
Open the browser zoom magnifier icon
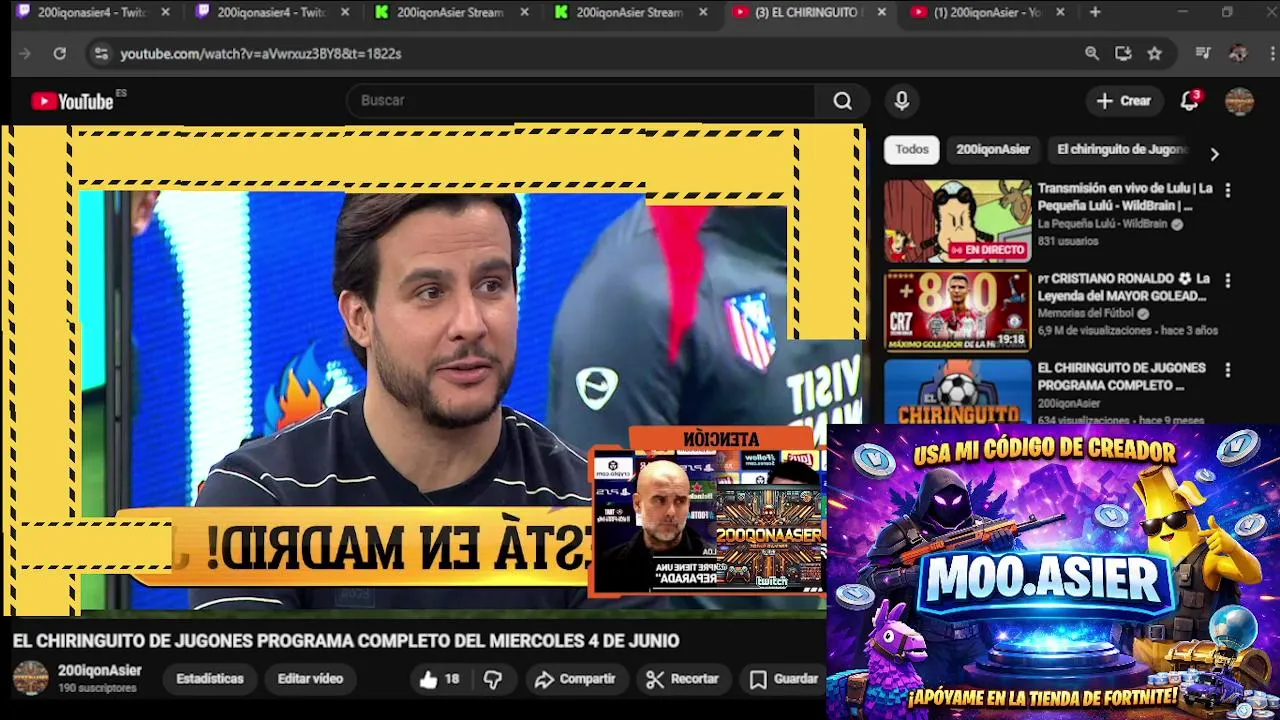click(x=1092, y=53)
